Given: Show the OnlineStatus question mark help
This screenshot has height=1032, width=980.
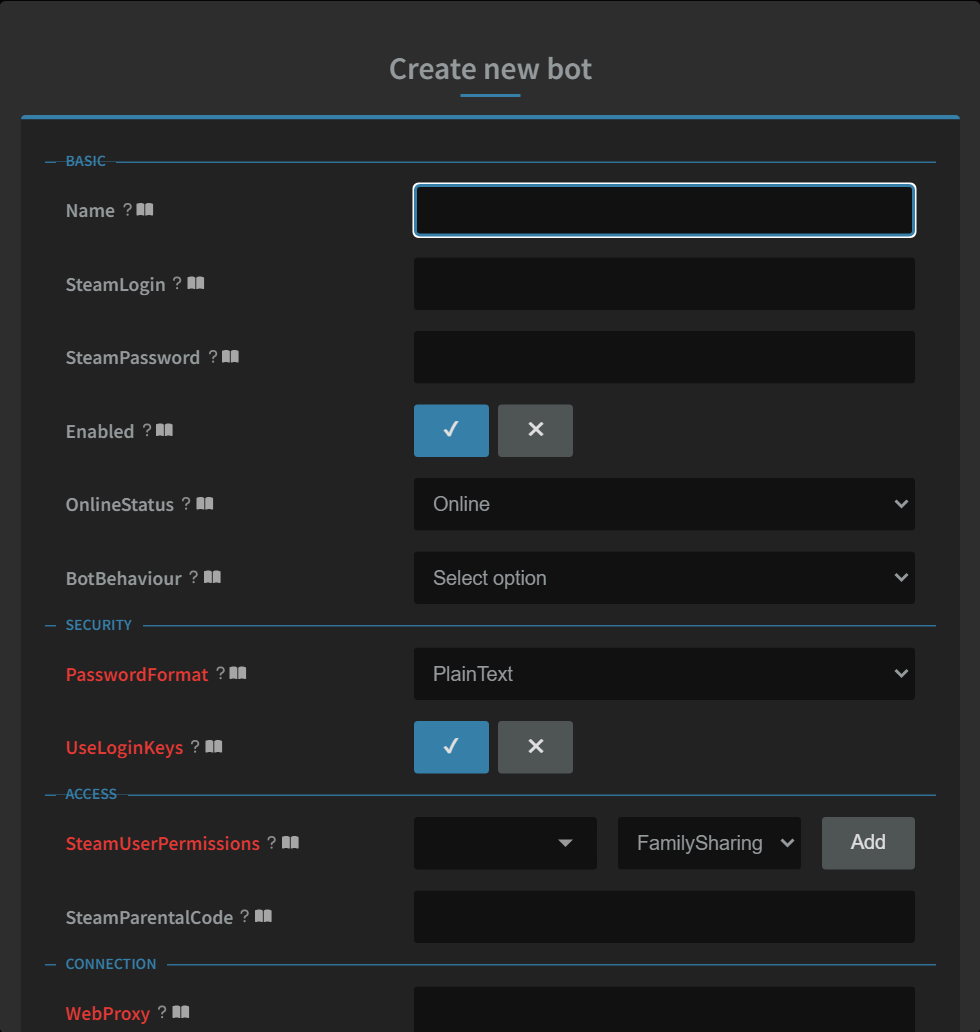Looking at the screenshot, I should point(186,504).
